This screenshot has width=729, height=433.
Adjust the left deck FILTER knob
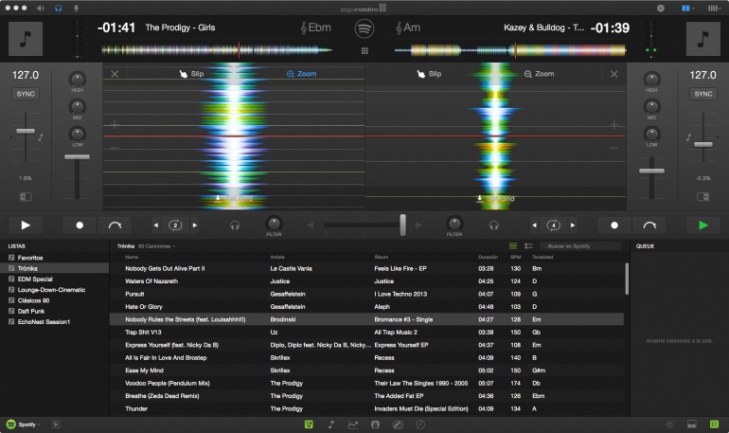274,223
